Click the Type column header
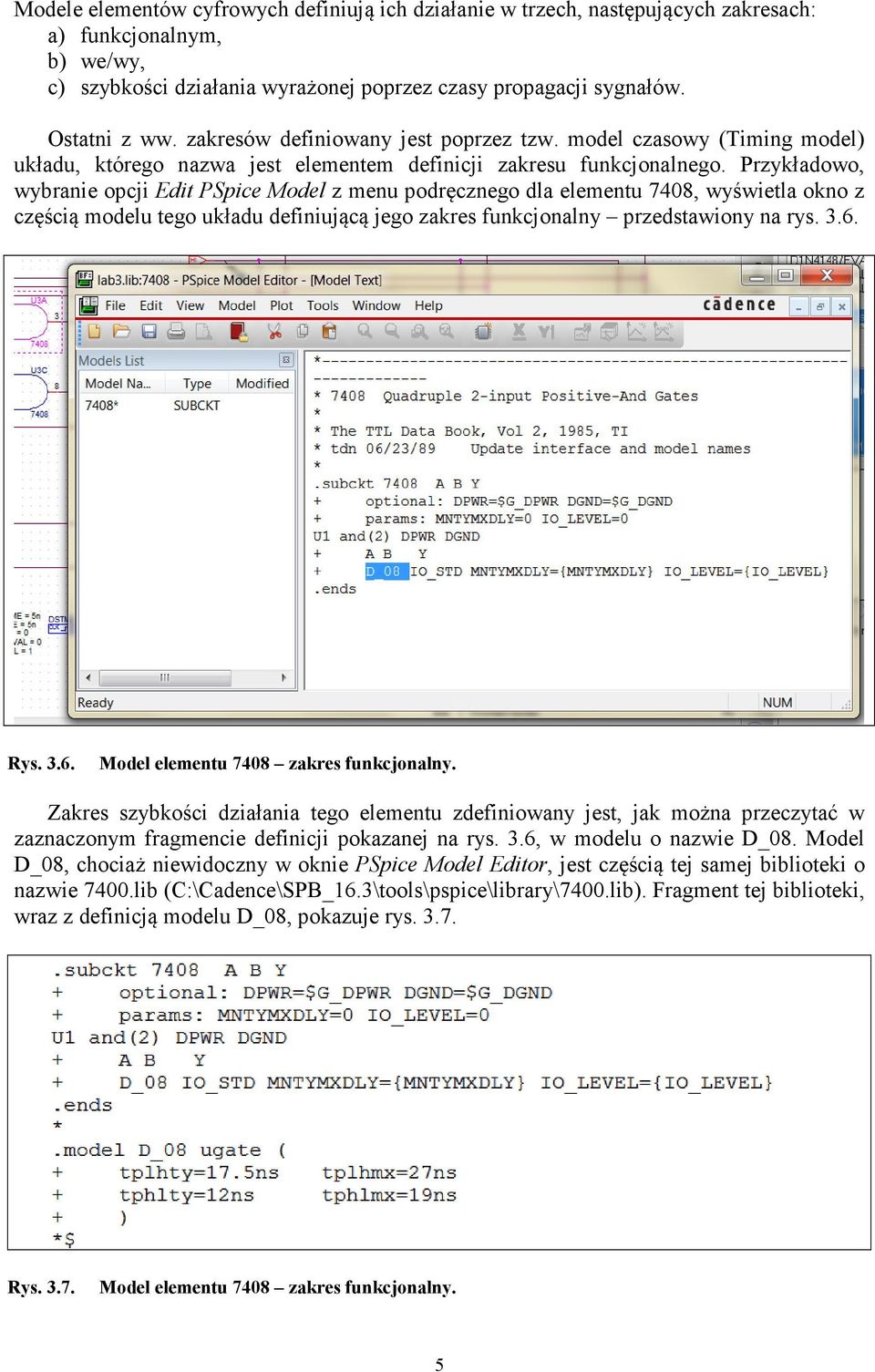This screenshot has height=1372, width=875. (x=197, y=384)
